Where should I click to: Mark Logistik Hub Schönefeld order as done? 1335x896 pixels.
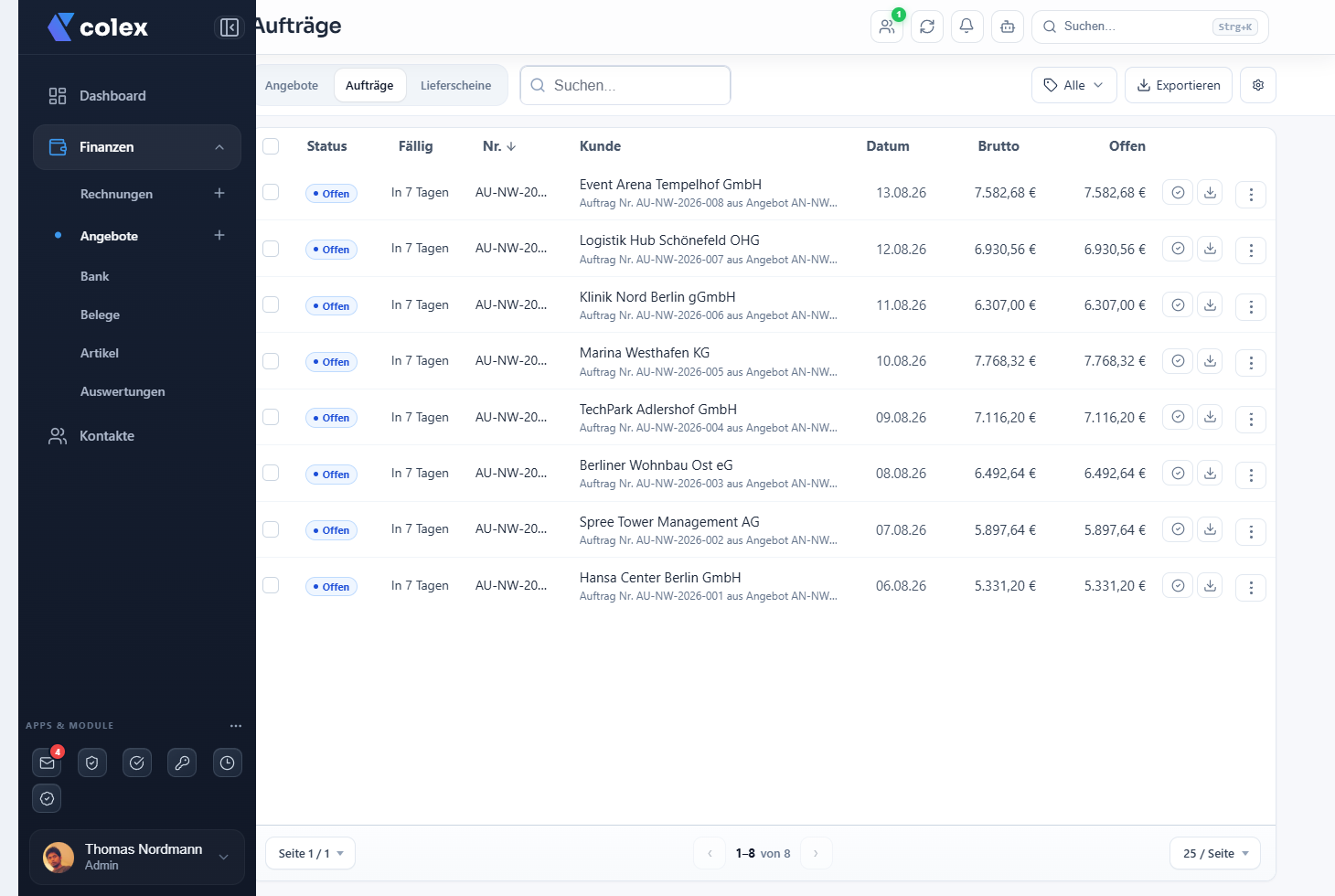pyautogui.click(x=1178, y=249)
